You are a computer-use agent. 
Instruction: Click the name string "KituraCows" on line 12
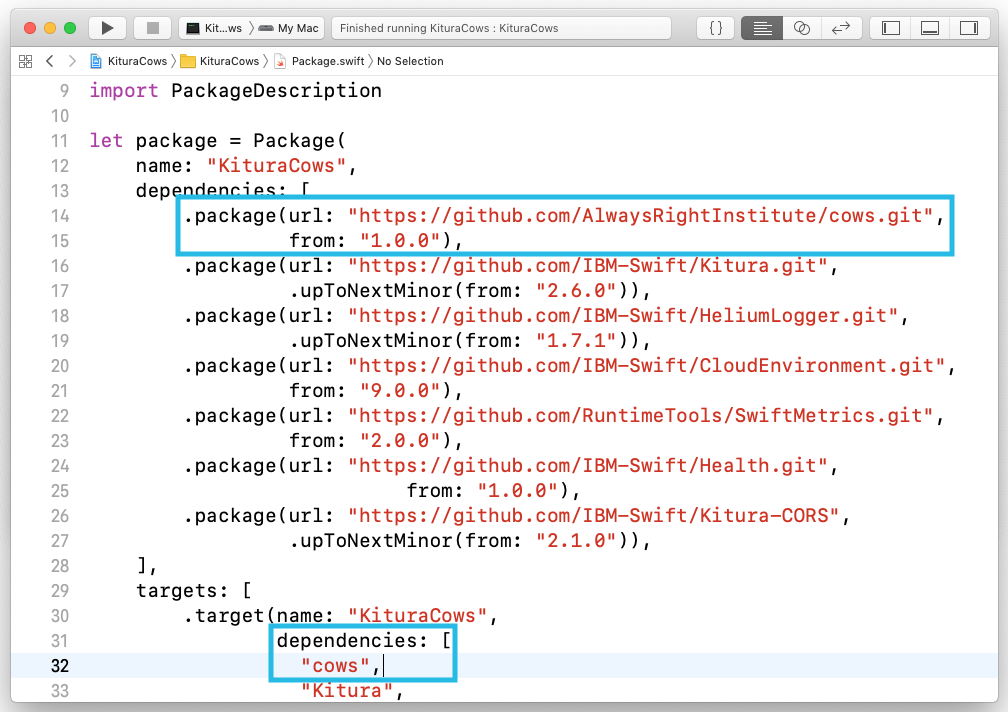(x=276, y=166)
